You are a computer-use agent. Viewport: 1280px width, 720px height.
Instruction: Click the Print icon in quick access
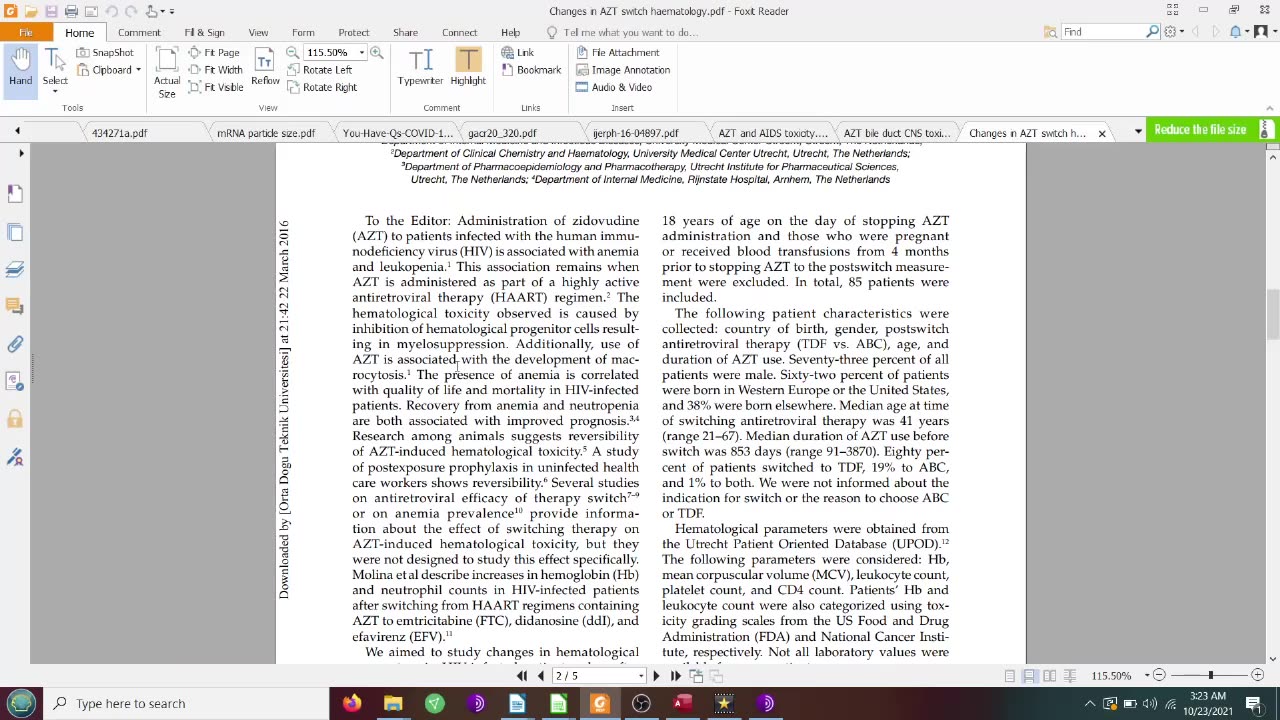[x=71, y=11]
